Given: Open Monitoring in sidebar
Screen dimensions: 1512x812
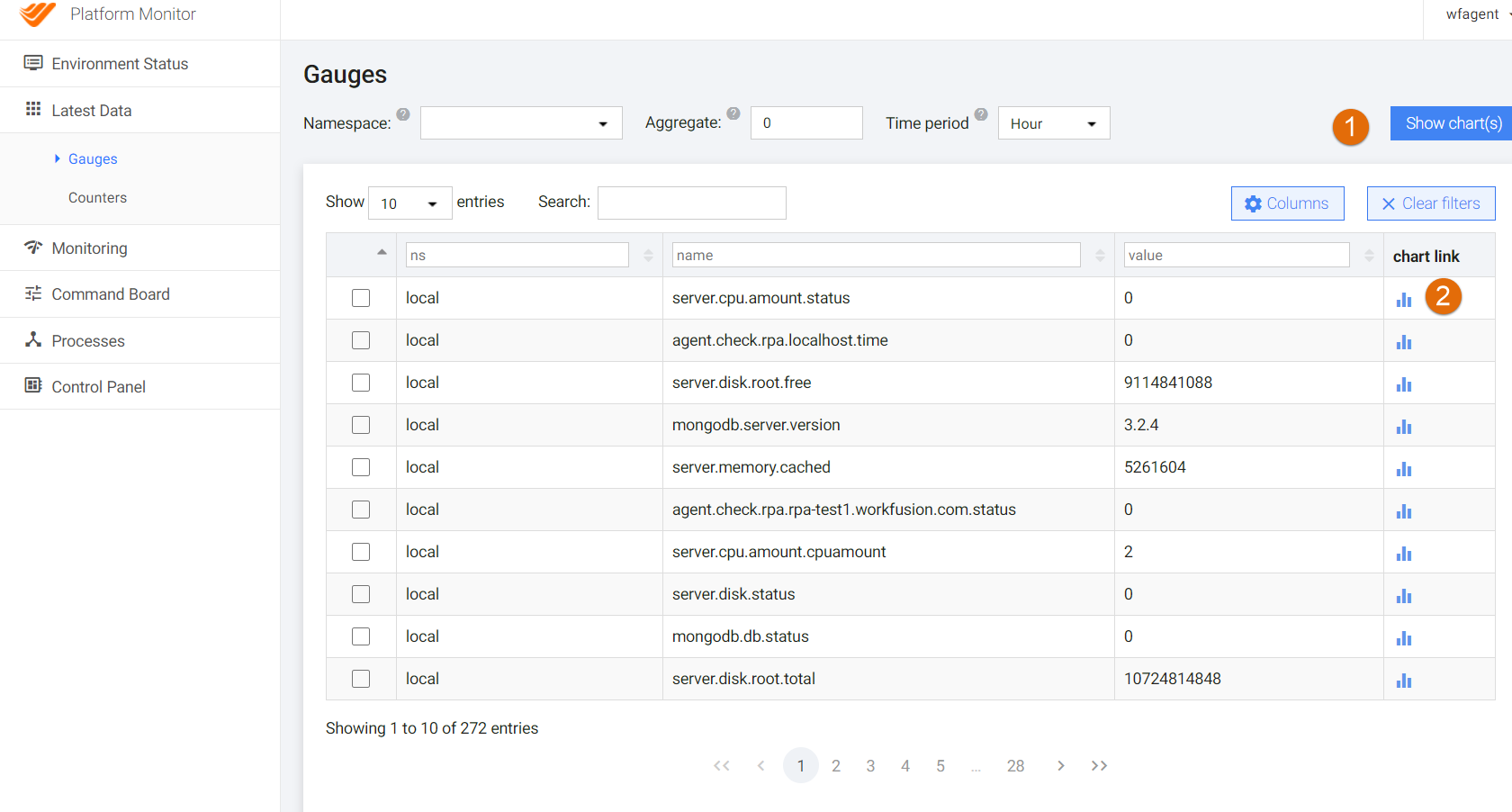Looking at the screenshot, I should tap(139, 248).
